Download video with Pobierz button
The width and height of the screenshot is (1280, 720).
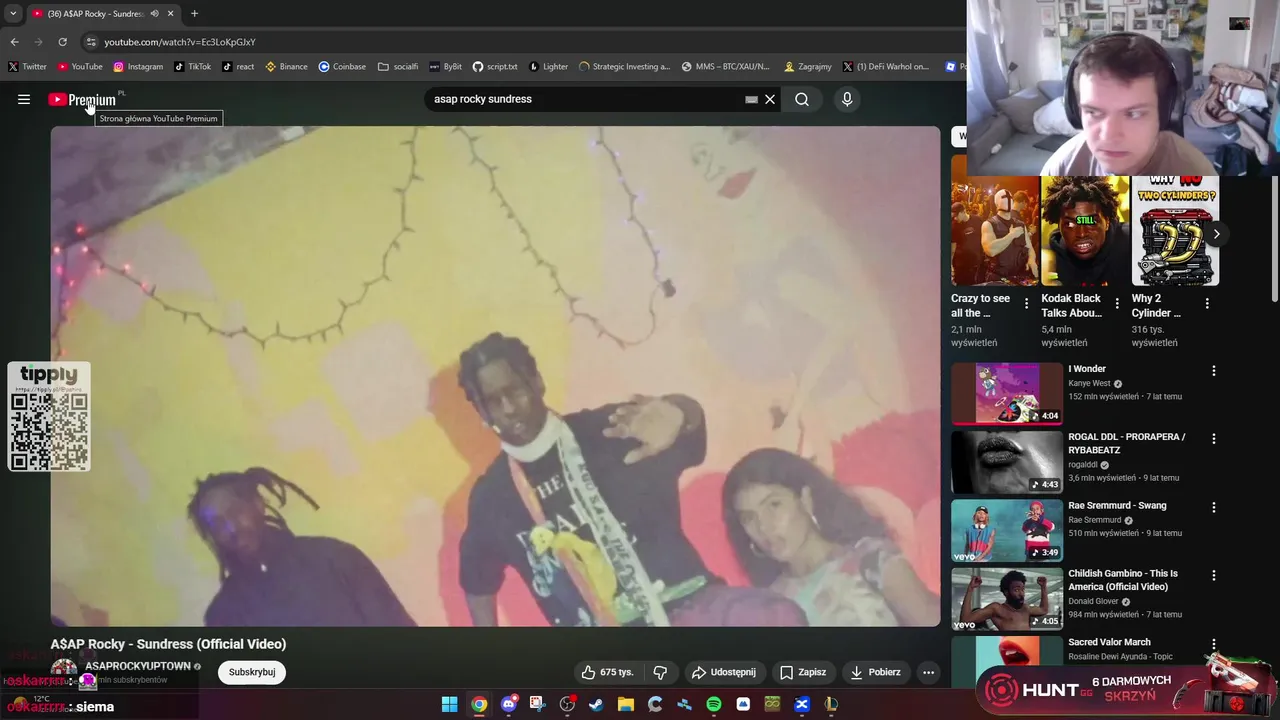876,672
